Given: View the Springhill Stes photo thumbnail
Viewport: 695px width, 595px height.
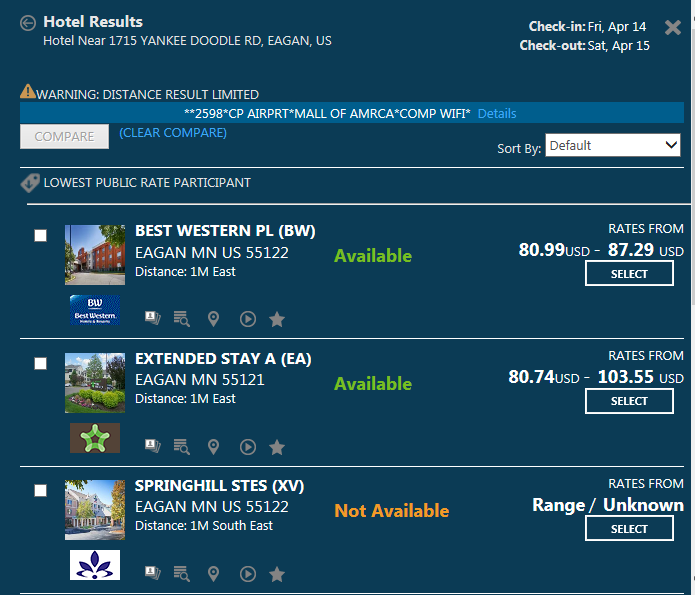Looking at the screenshot, I should click(x=95, y=510).
